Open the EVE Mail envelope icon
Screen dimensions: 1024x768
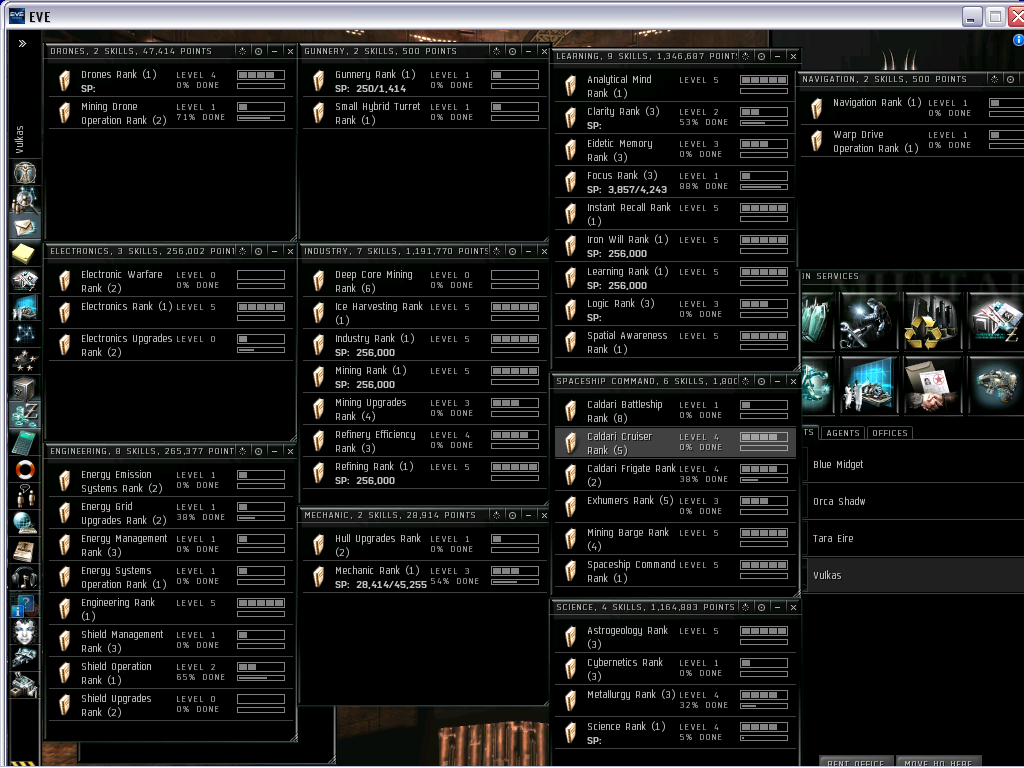[24, 227]
